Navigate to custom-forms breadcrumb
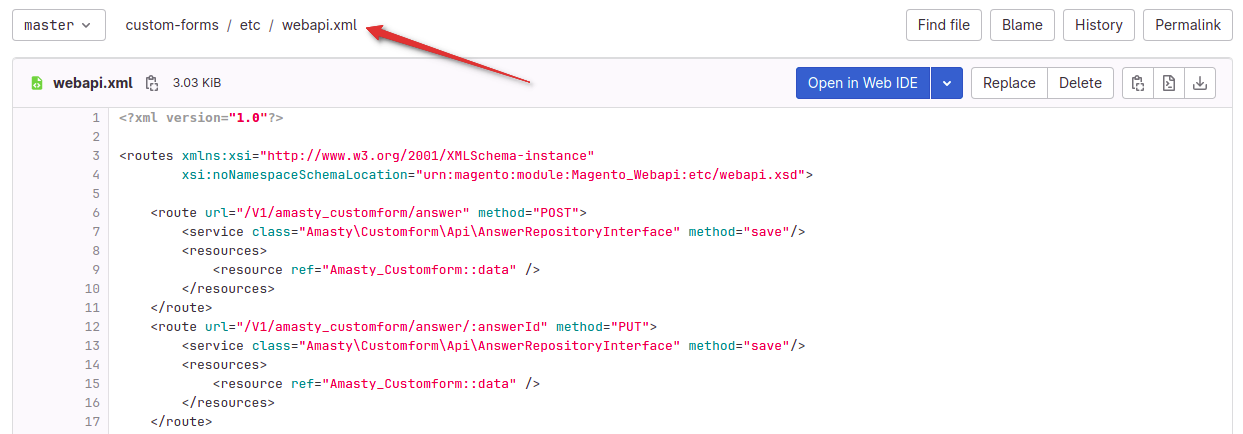Image resolution: width=1243 pixels, height=434 pixels. click(172, 25)
